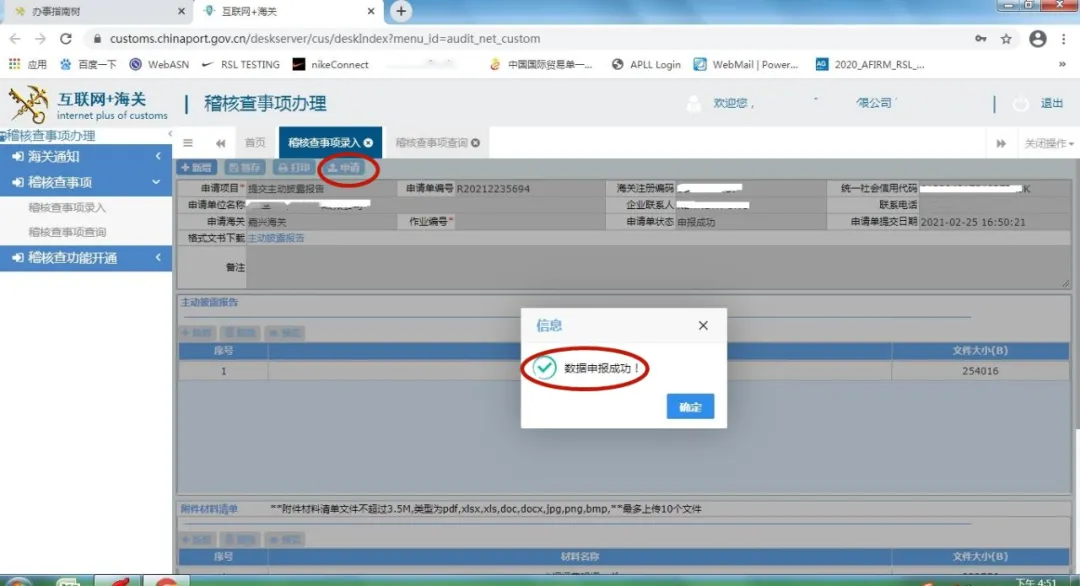Open the APLL Login bookmark
The image size is (1080, 586).
point(646,64)
